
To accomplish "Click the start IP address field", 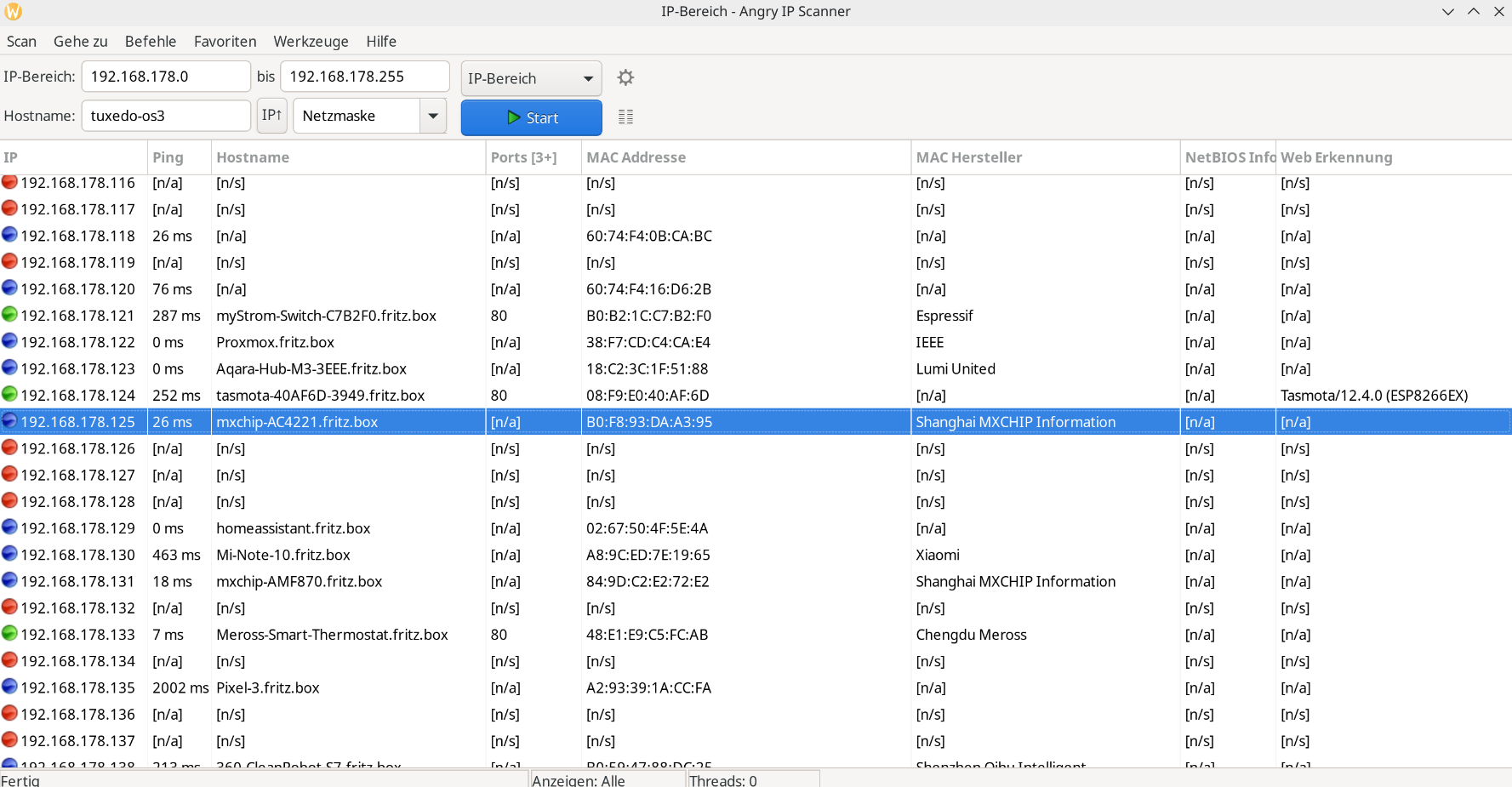I will 165,77.
